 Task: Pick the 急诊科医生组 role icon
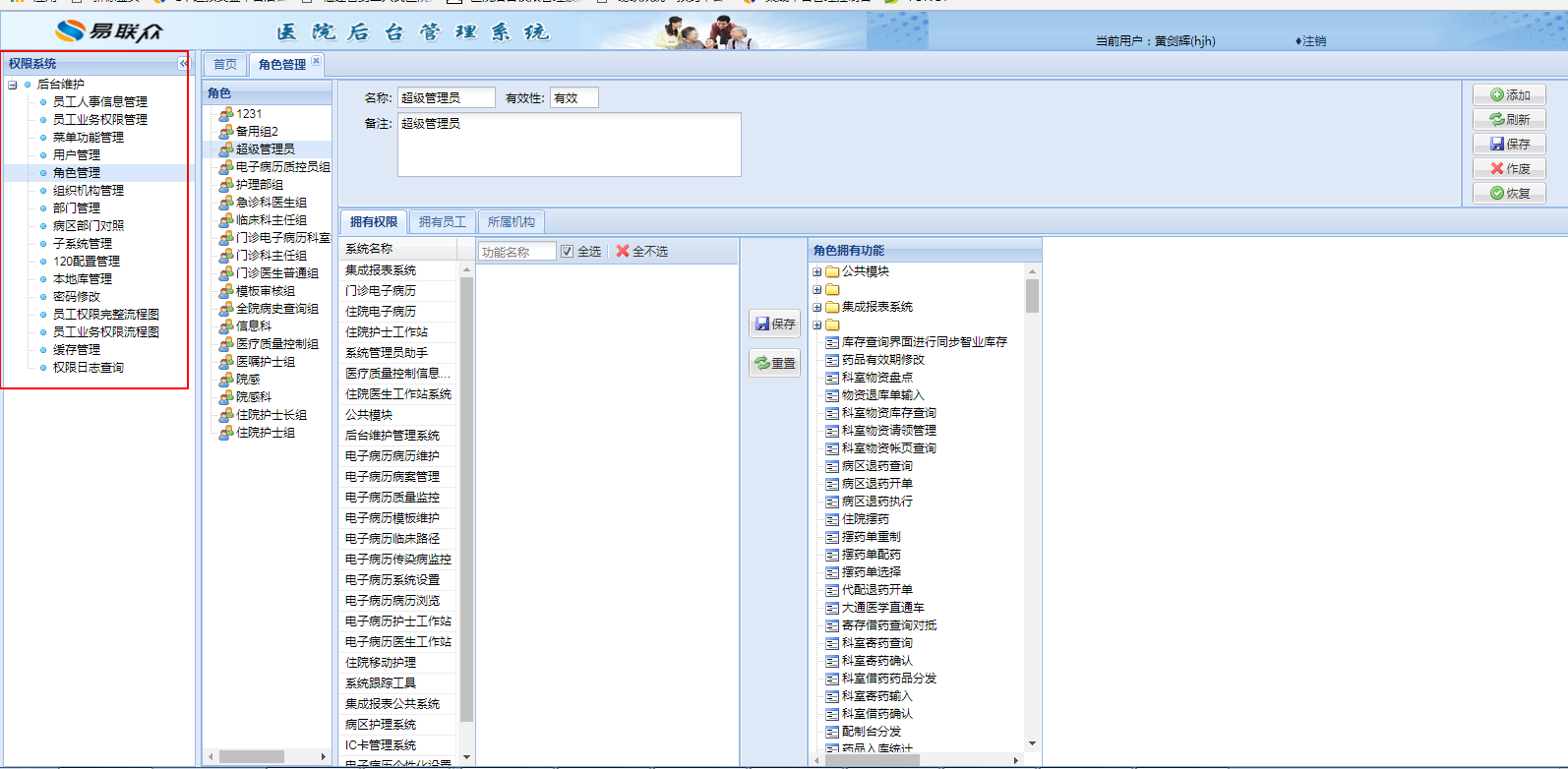click(225, 203)
